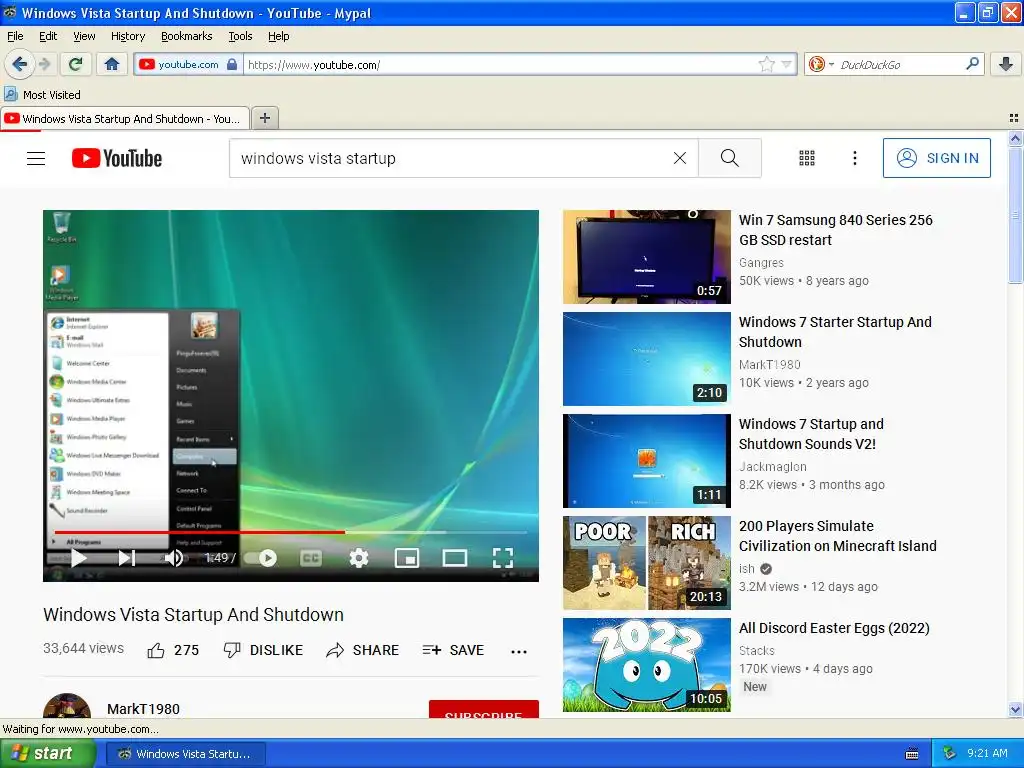Open the Help menu
Viewport: 1024px width, 768px height.
tap(279, 36)
